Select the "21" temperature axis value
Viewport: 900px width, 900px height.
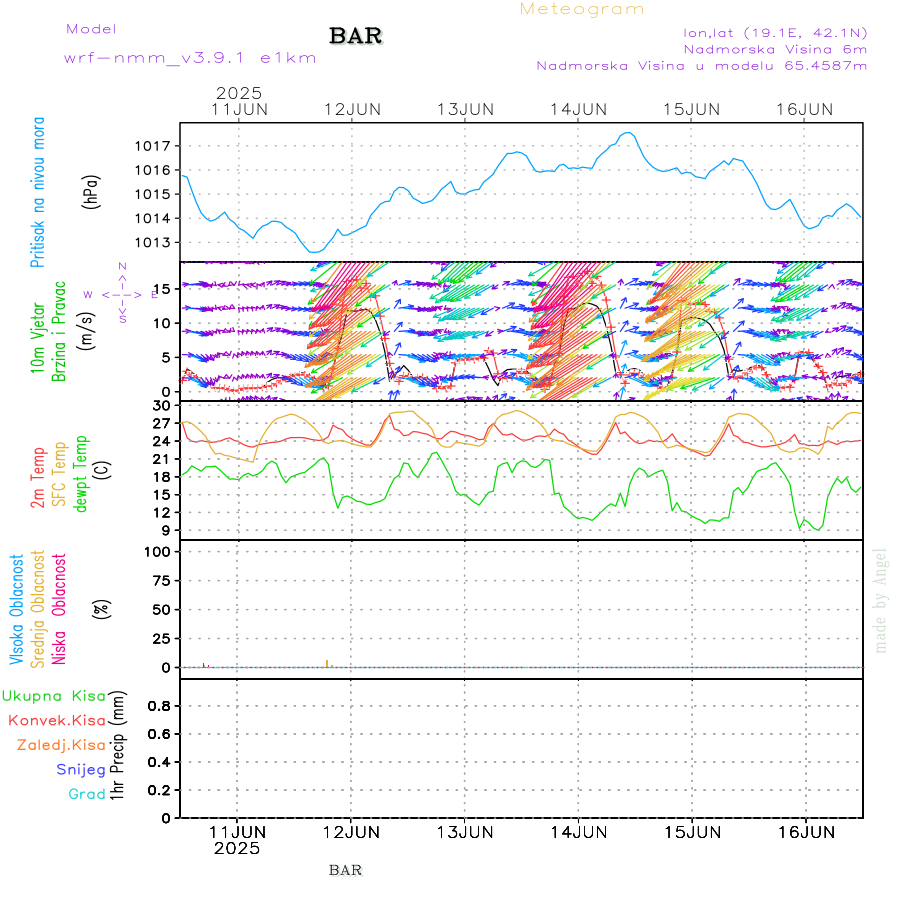click(162, 459)
